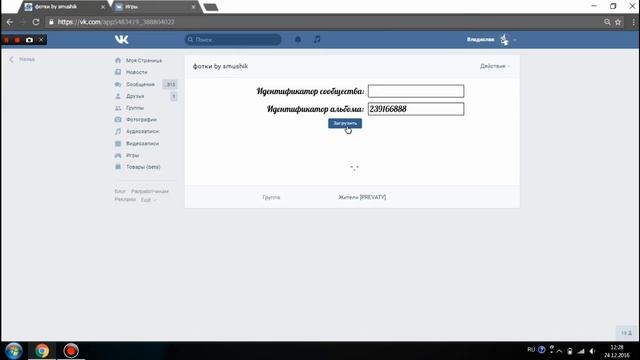Click the Владислав profile name
Screen dimensions: 640x360
coord(480,40)
